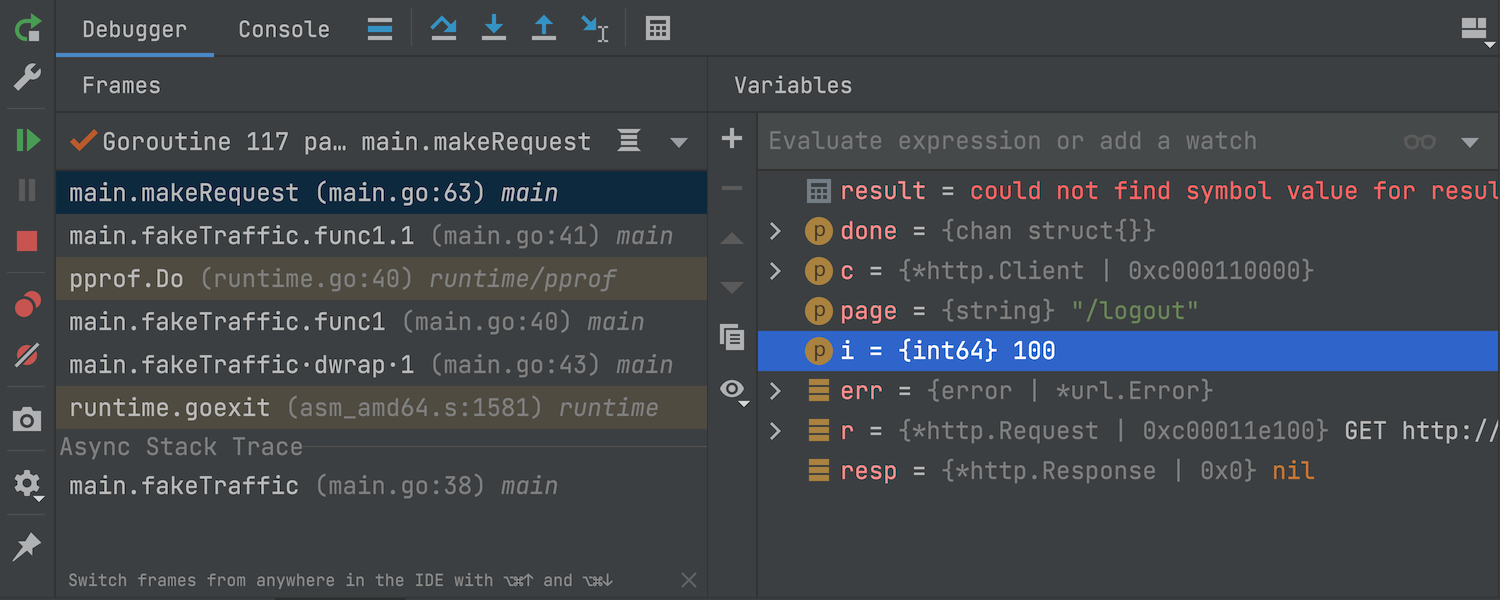1500x600 pixels.
Task: Select frame pprof.Do (runtime.go:40)
Action: point(381,278)
